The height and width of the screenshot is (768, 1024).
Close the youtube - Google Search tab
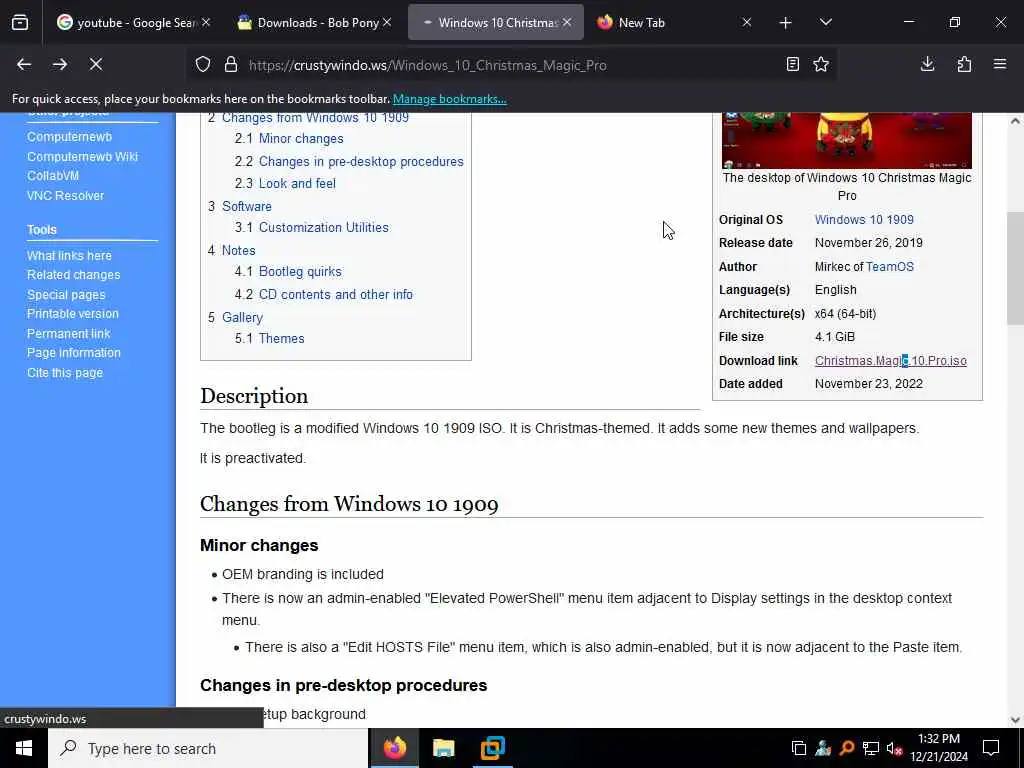[206, 23]
